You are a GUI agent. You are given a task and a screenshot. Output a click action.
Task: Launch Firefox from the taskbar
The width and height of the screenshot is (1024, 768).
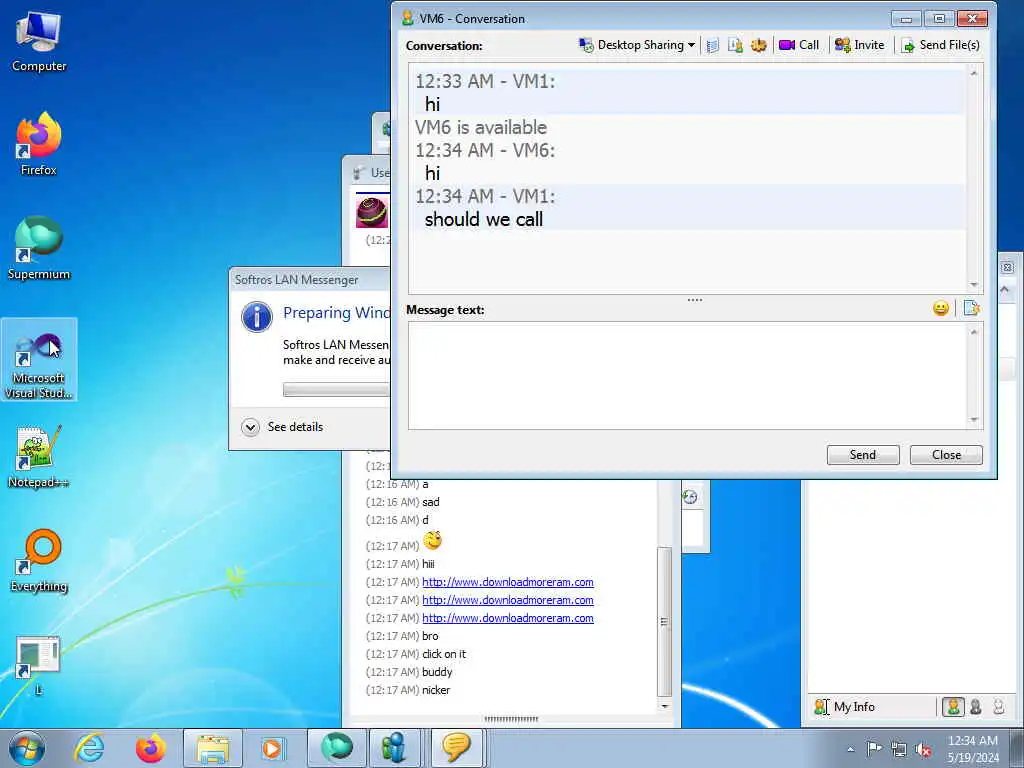[x=150, y=748]
